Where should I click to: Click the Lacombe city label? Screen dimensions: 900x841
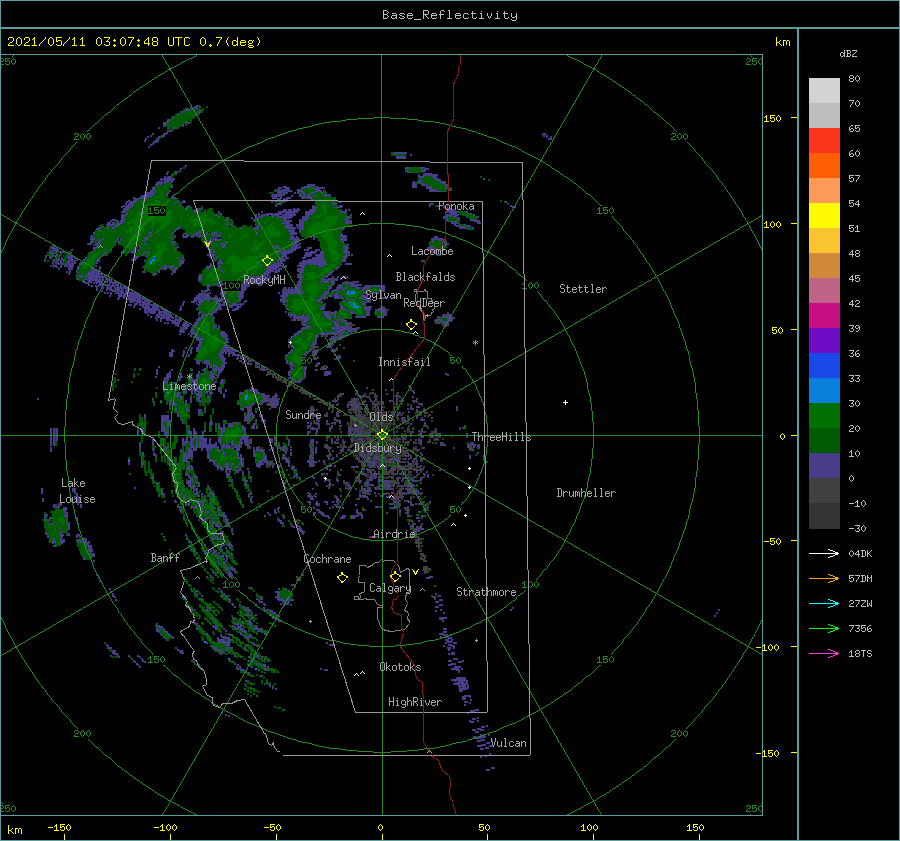click(432, 251)
